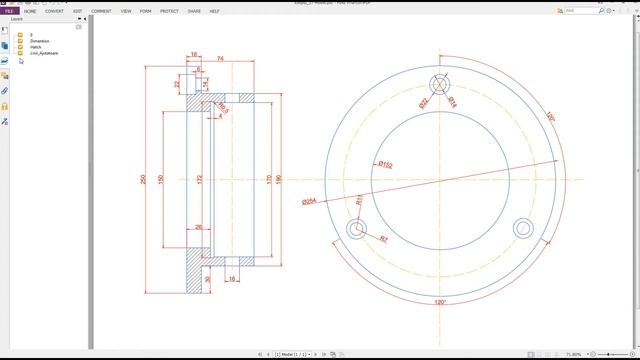Select the Hatch layer name
Screen dimensions: 640x360
click(36, 47)
